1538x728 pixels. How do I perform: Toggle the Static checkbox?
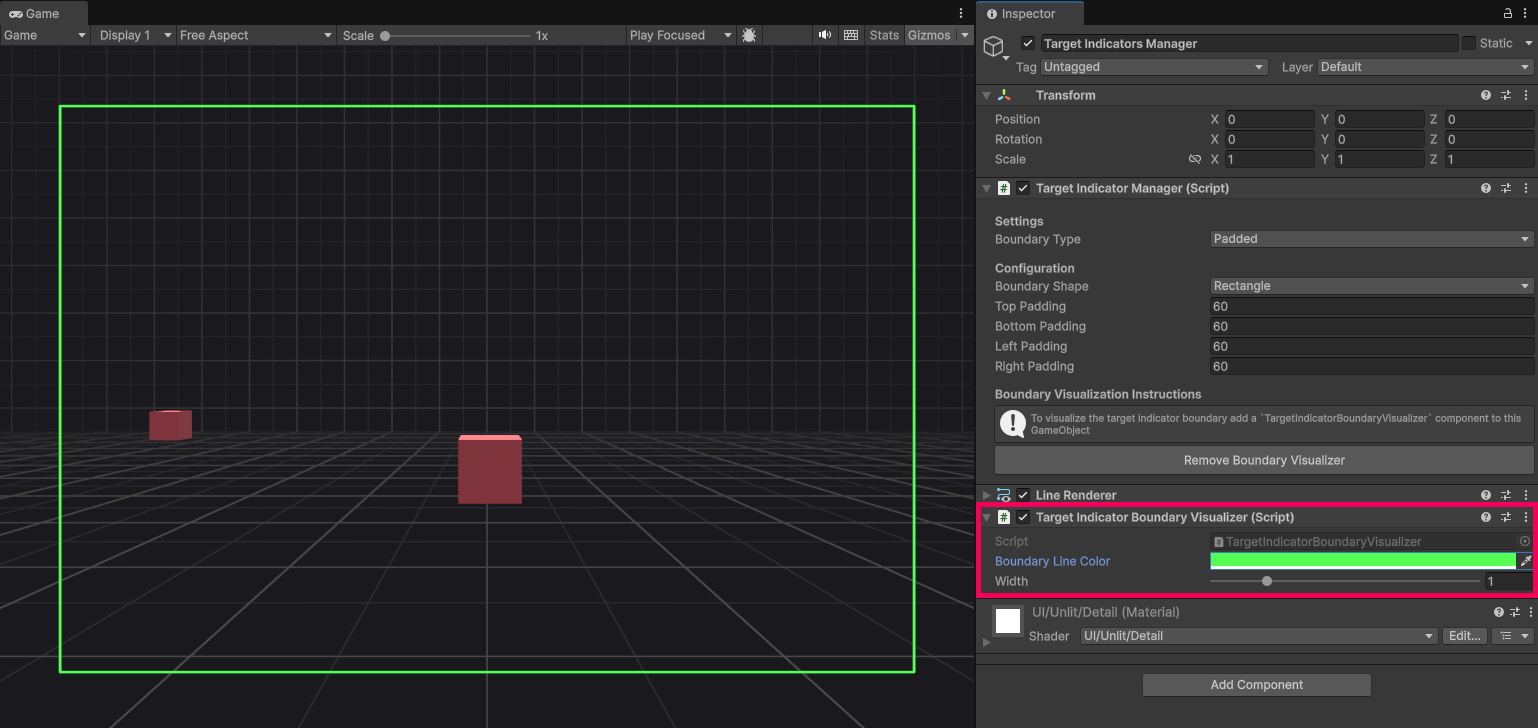[x=1469, y=43]
